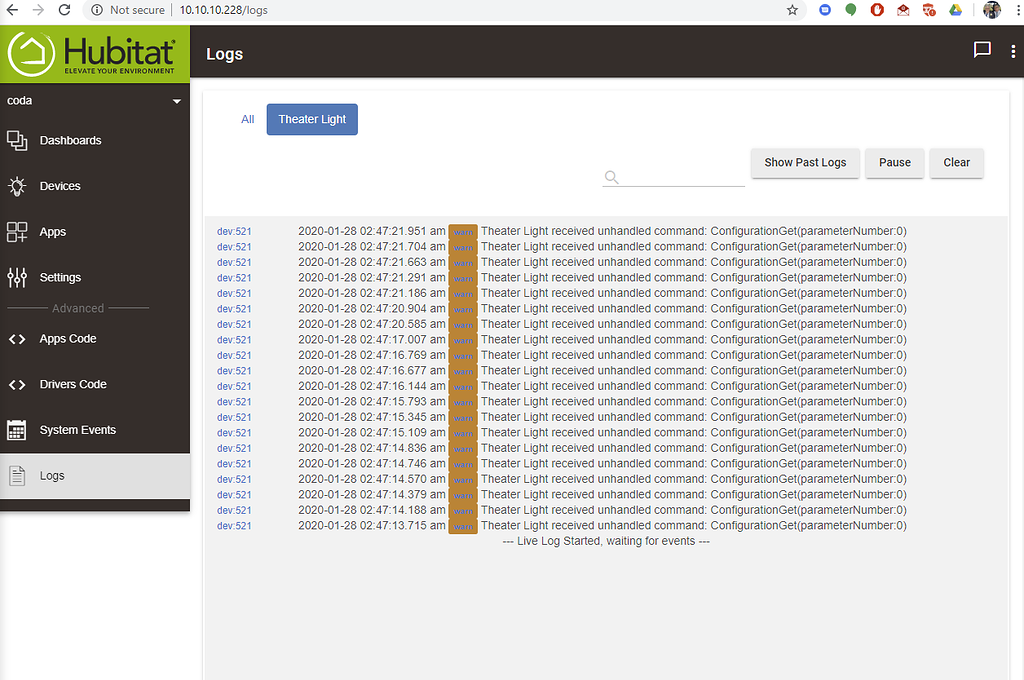Open the dev:521 device link
The width and height of the screenshot is (1024, 680).
[x=233, y=231]
